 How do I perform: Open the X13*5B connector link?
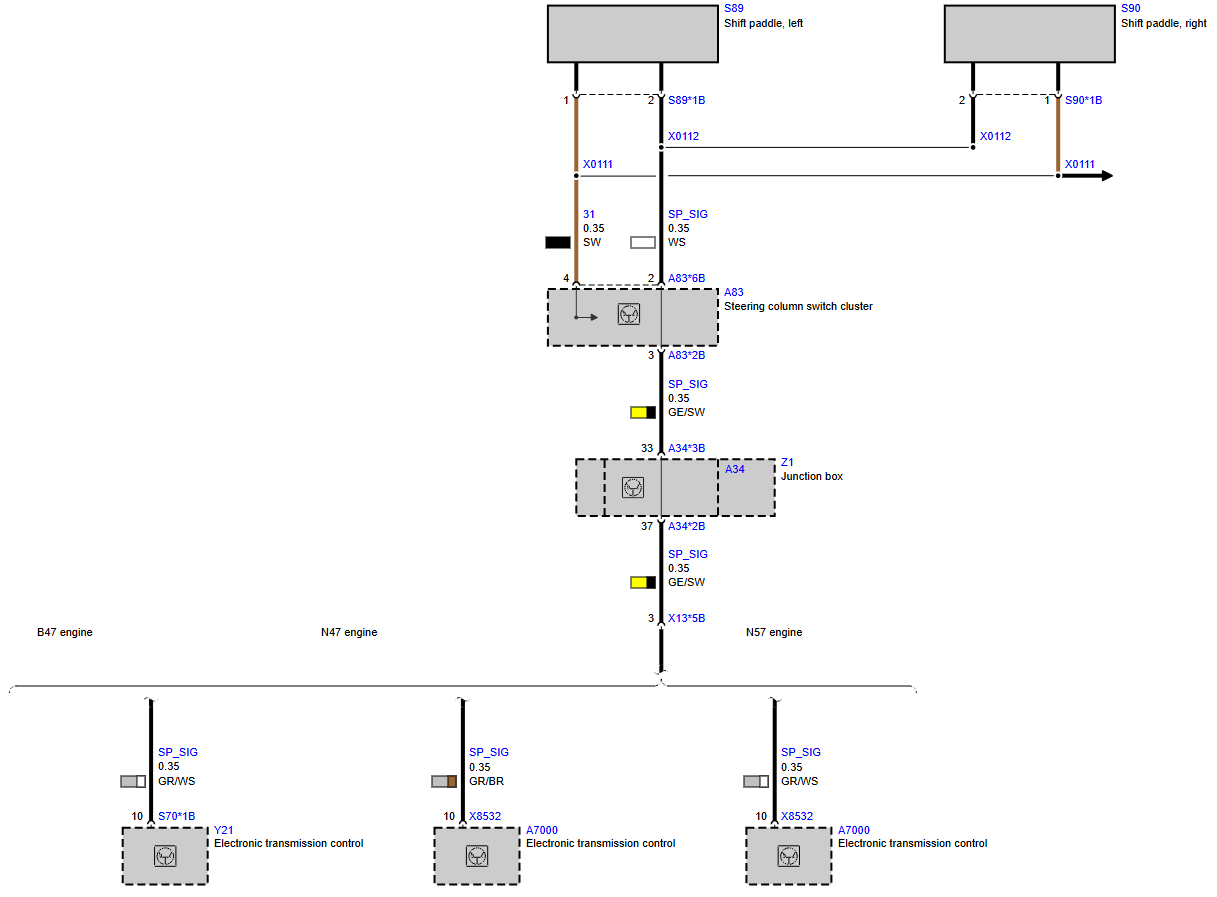(687, 618)
